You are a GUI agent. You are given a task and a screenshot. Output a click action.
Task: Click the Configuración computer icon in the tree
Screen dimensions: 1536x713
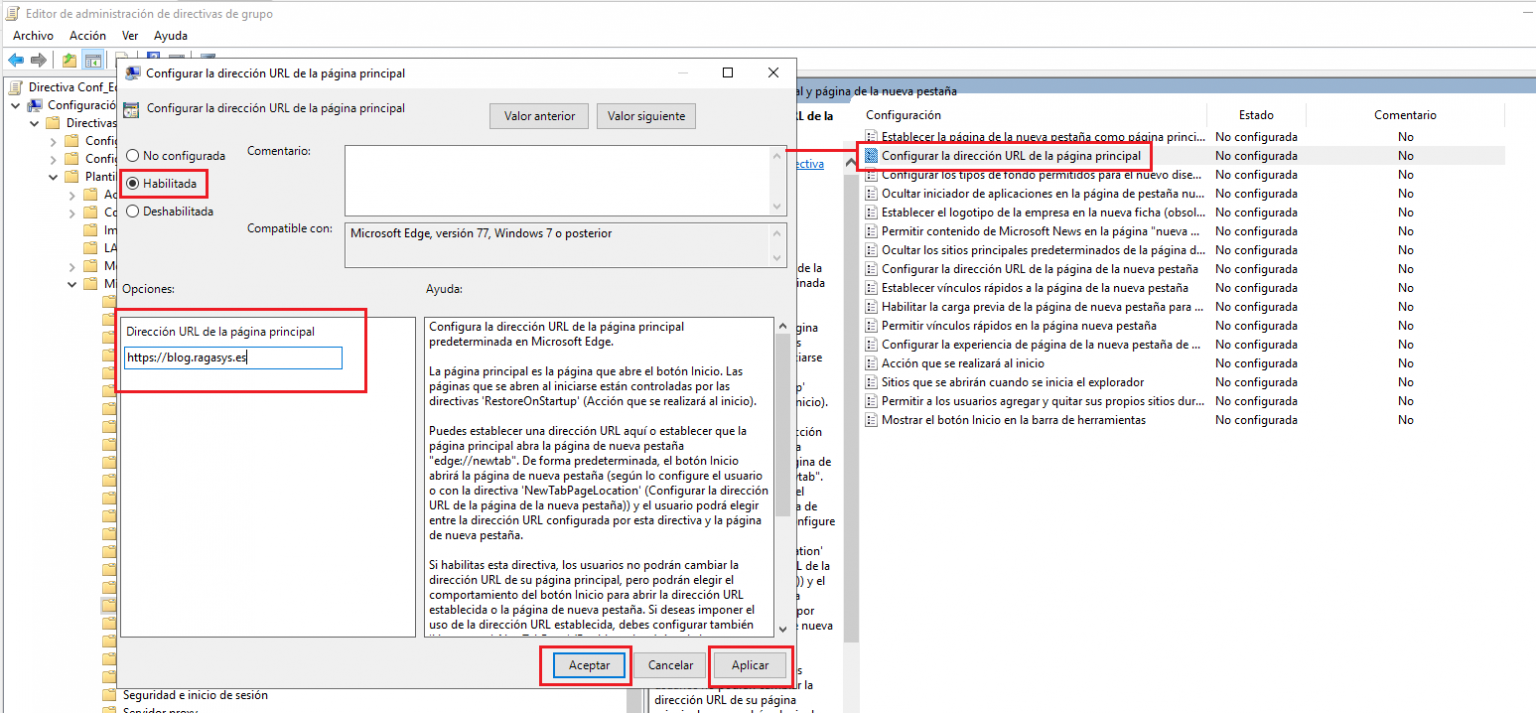pyautogui.click(x=33, y=105)
